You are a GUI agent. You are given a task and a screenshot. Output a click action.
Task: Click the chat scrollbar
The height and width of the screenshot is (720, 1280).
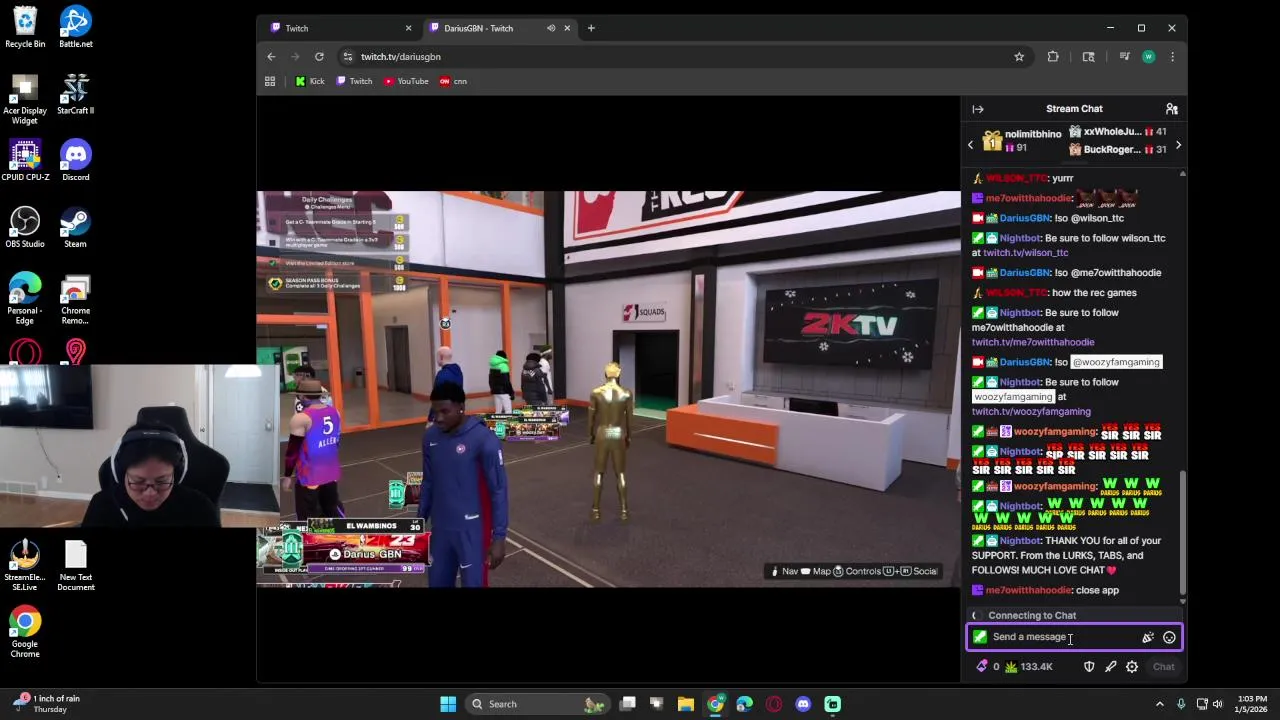1183,533
